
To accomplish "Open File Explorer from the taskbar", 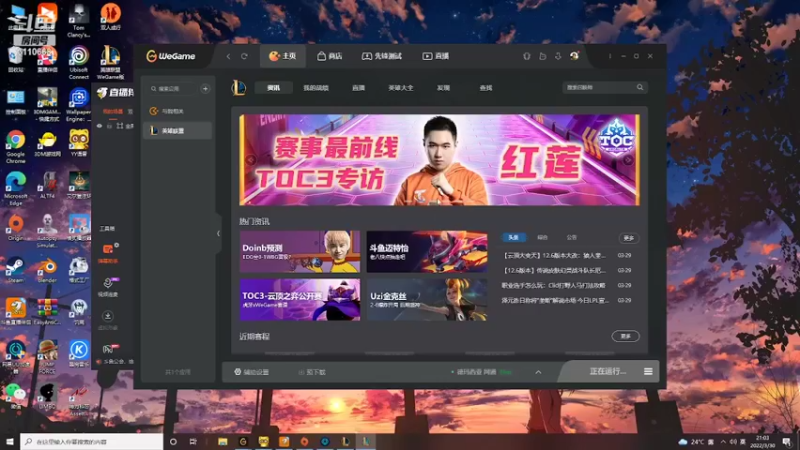I will pos(222,441).
